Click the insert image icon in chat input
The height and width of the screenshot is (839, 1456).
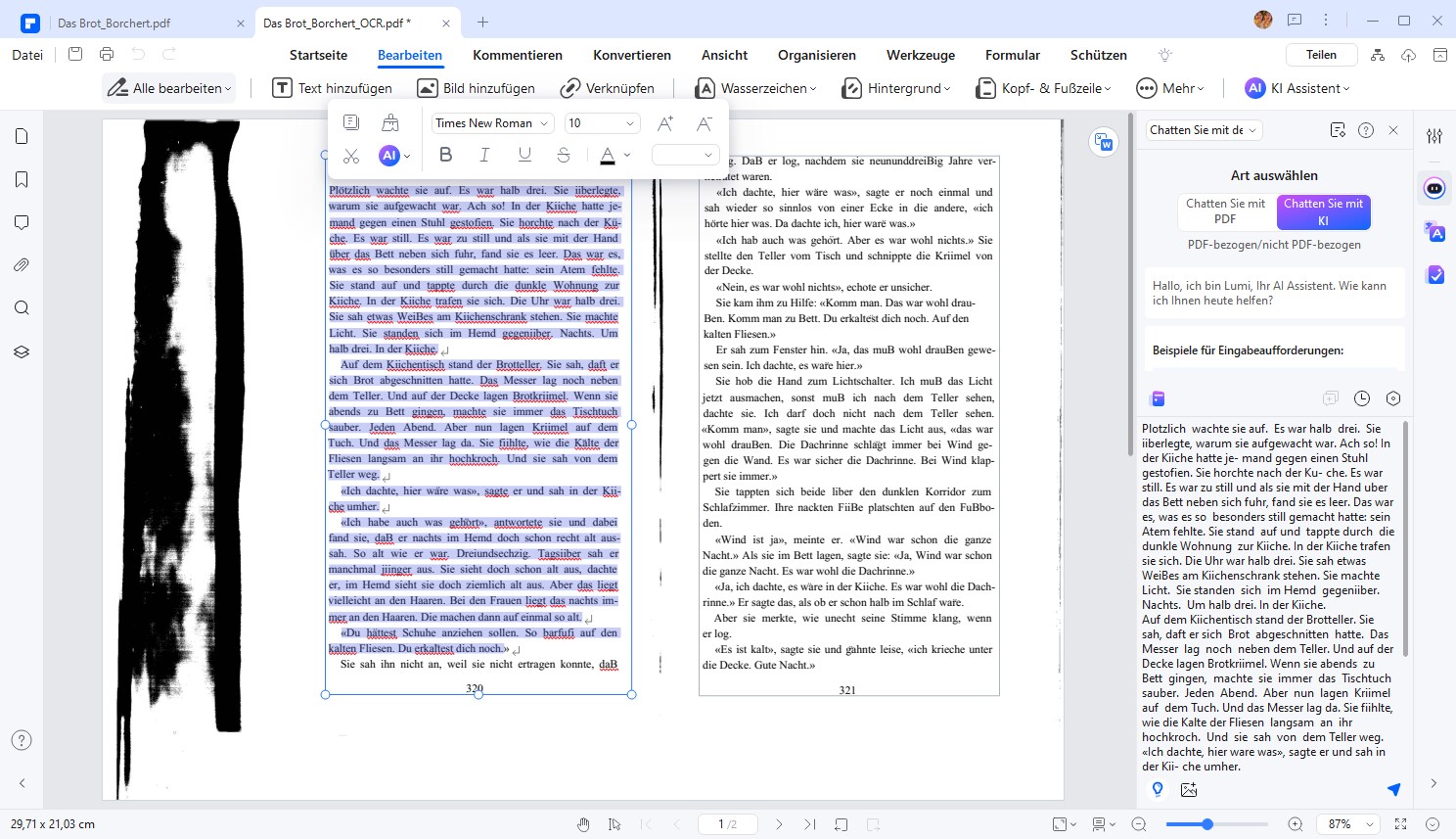coord(1189,789)
